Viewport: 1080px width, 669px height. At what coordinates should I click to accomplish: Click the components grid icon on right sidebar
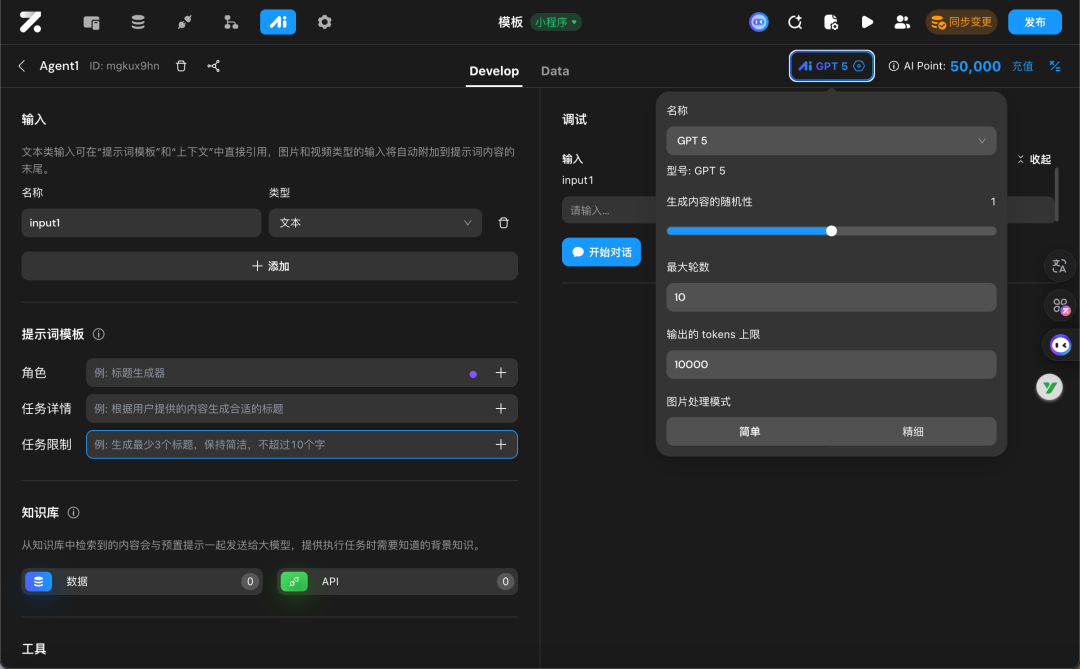1059,305
